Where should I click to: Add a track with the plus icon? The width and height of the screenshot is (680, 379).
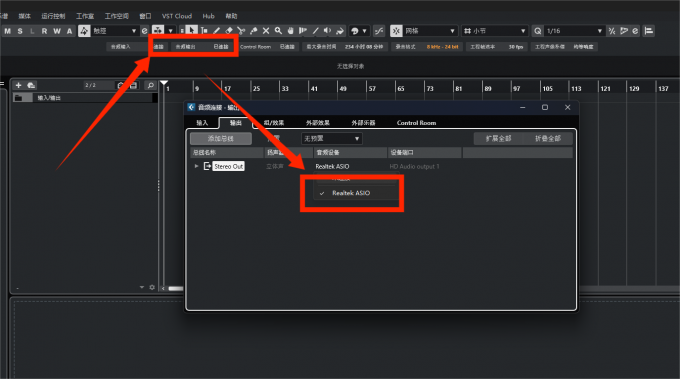click(x=18, y=85)
